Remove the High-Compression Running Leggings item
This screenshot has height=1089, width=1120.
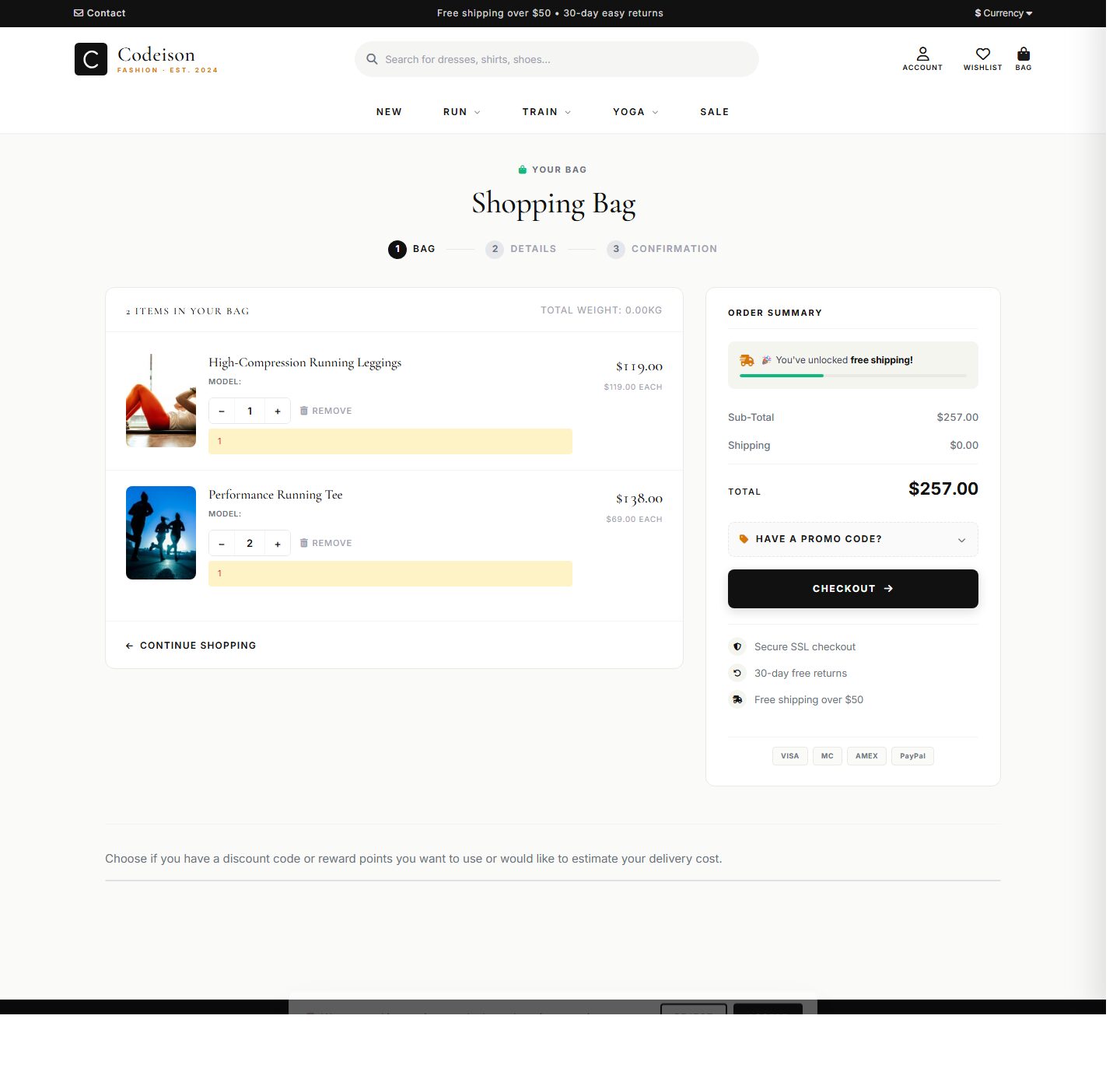325,411
